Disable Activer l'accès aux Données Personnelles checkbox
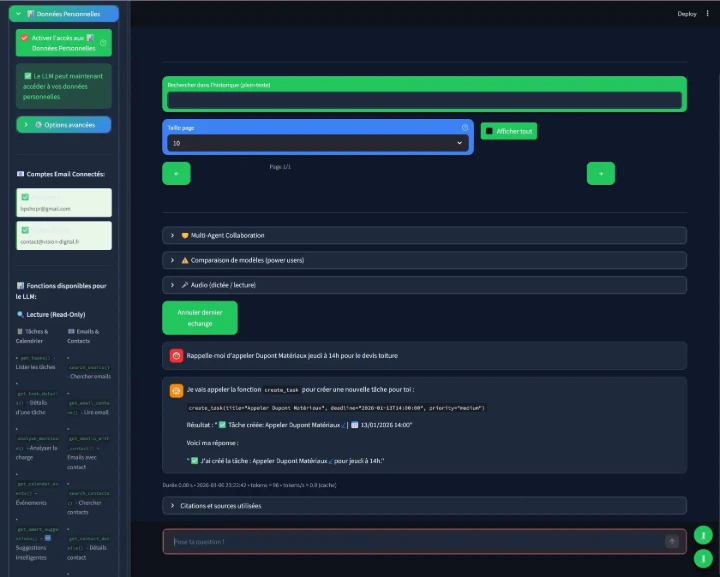Image resolution: width=720 pixels, height=577 pixels. coord(25,38)
